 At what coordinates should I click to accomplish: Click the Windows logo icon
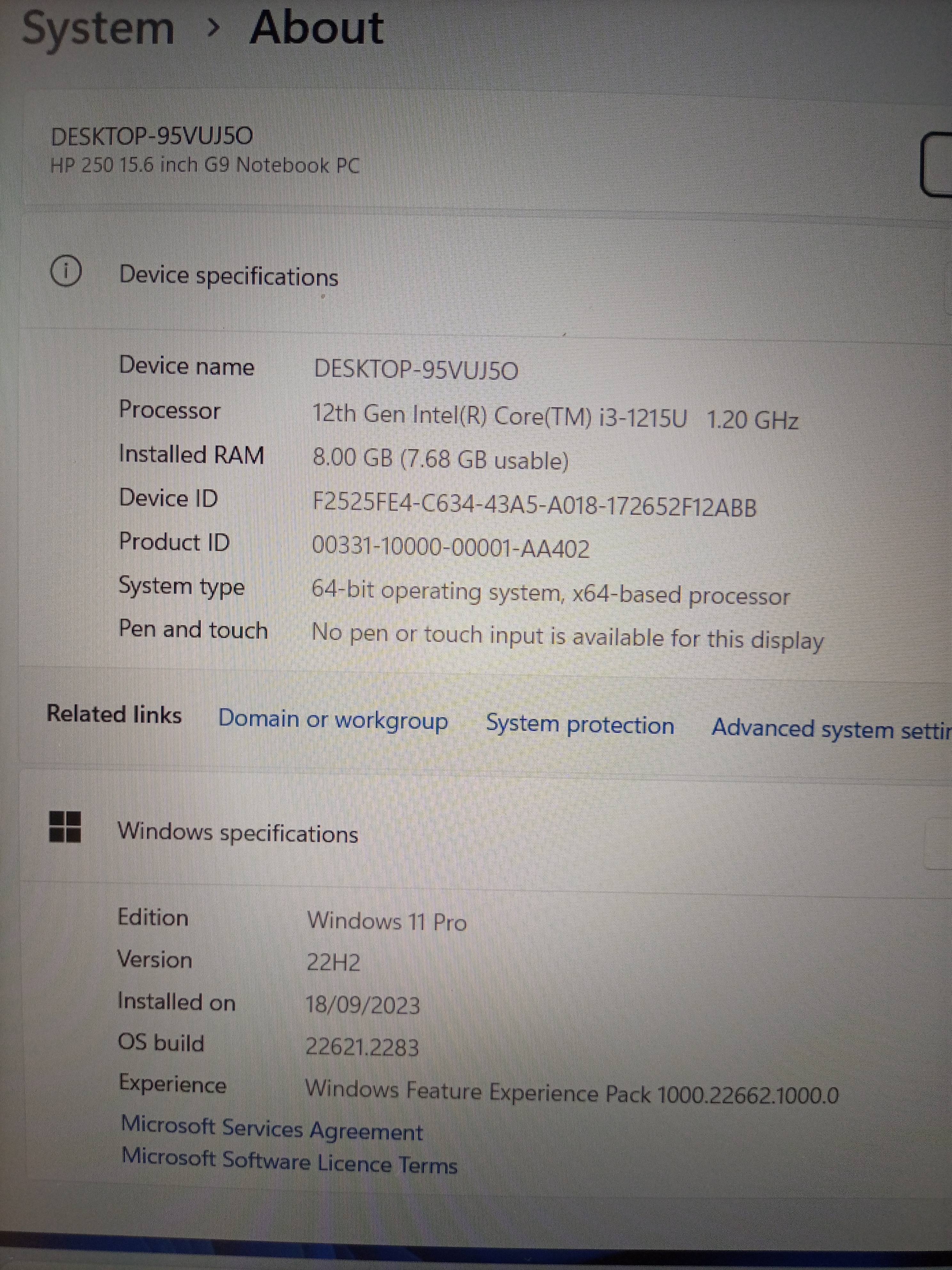point(65,827)
